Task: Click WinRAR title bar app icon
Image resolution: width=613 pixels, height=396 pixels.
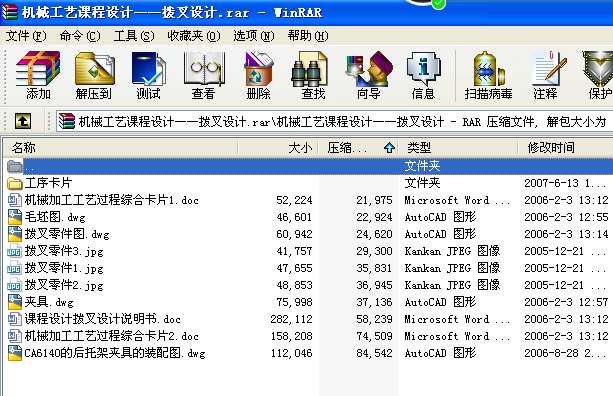Action: coord(10,12)
